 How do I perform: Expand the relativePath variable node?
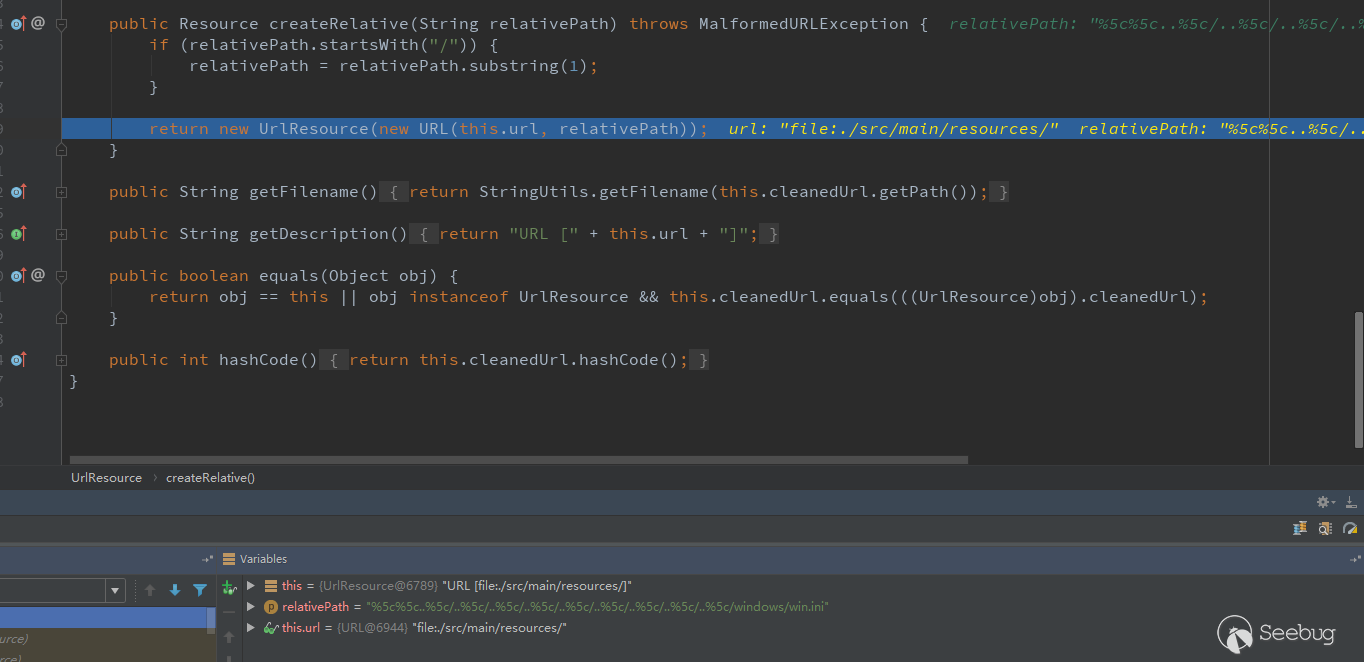point(251,606)
